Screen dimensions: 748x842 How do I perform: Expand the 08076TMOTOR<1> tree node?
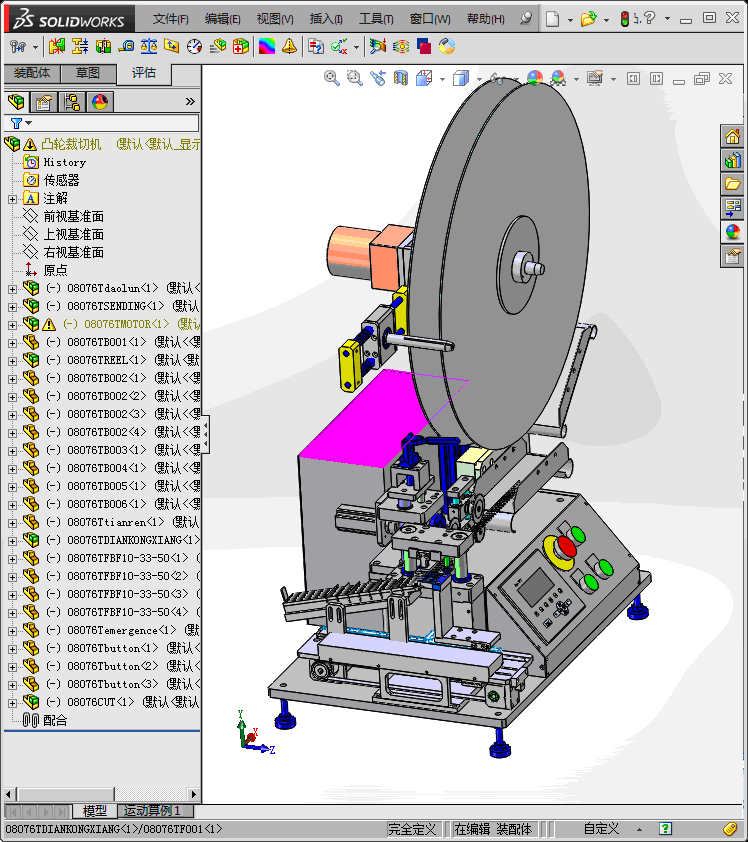click(12, 325)
